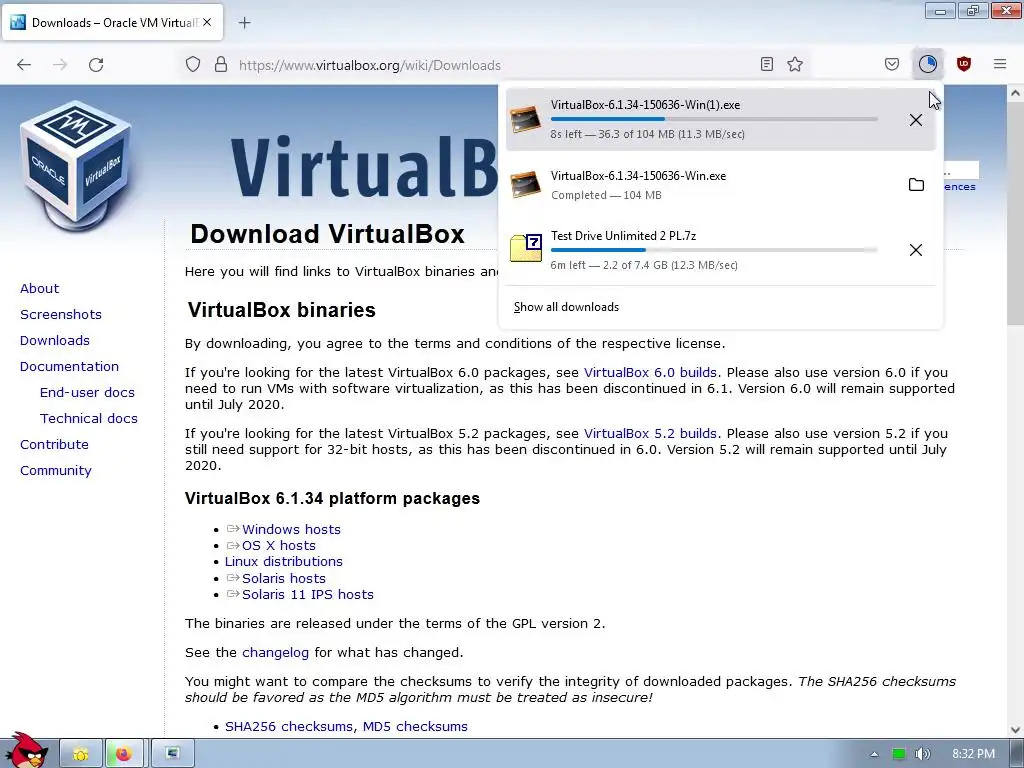Open SHA256 checksums link

point(289,726)
